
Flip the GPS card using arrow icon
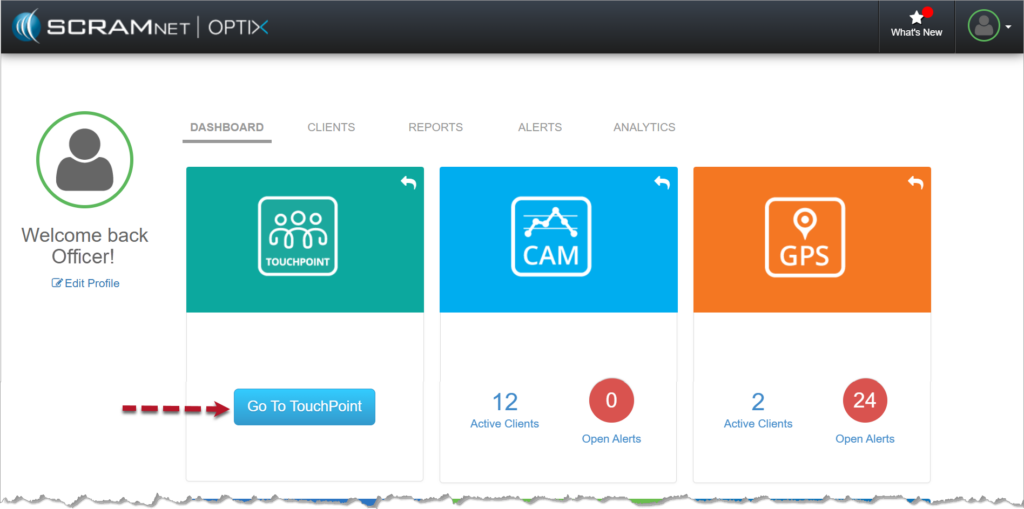pos(915,182)
